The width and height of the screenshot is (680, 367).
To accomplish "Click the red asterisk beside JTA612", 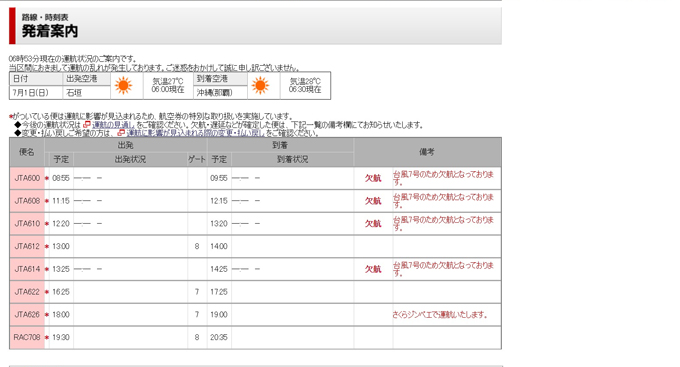I will (x=47, y=246).
